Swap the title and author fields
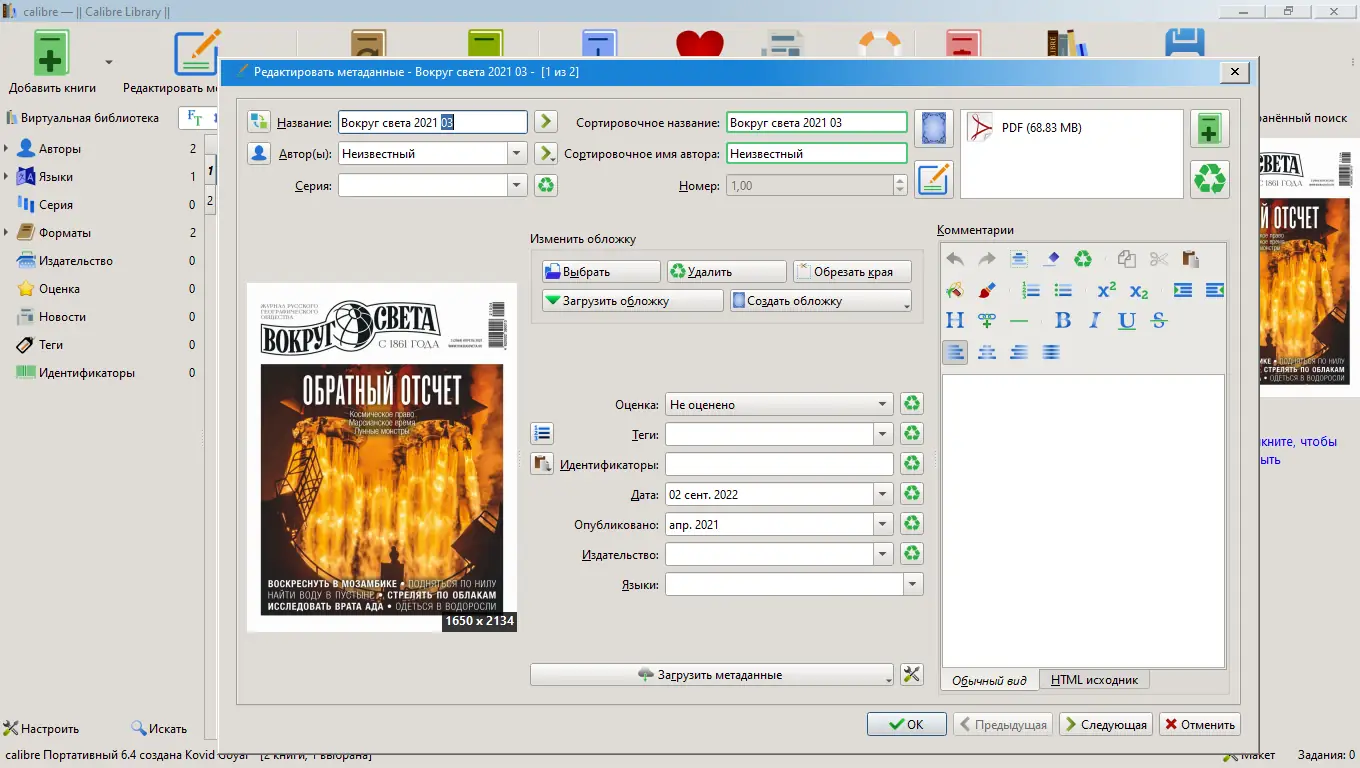 click(x=259, y=122)
